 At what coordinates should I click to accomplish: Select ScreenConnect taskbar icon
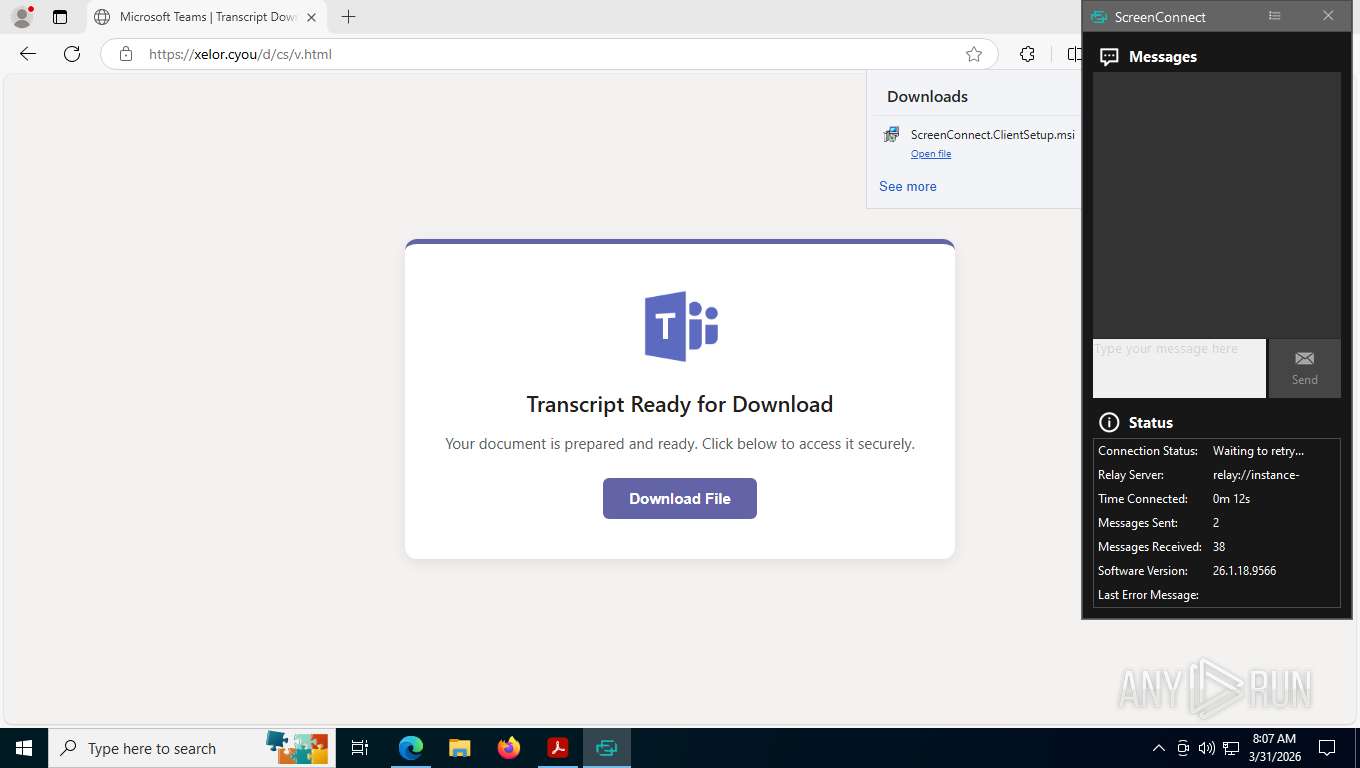point(607,748)
